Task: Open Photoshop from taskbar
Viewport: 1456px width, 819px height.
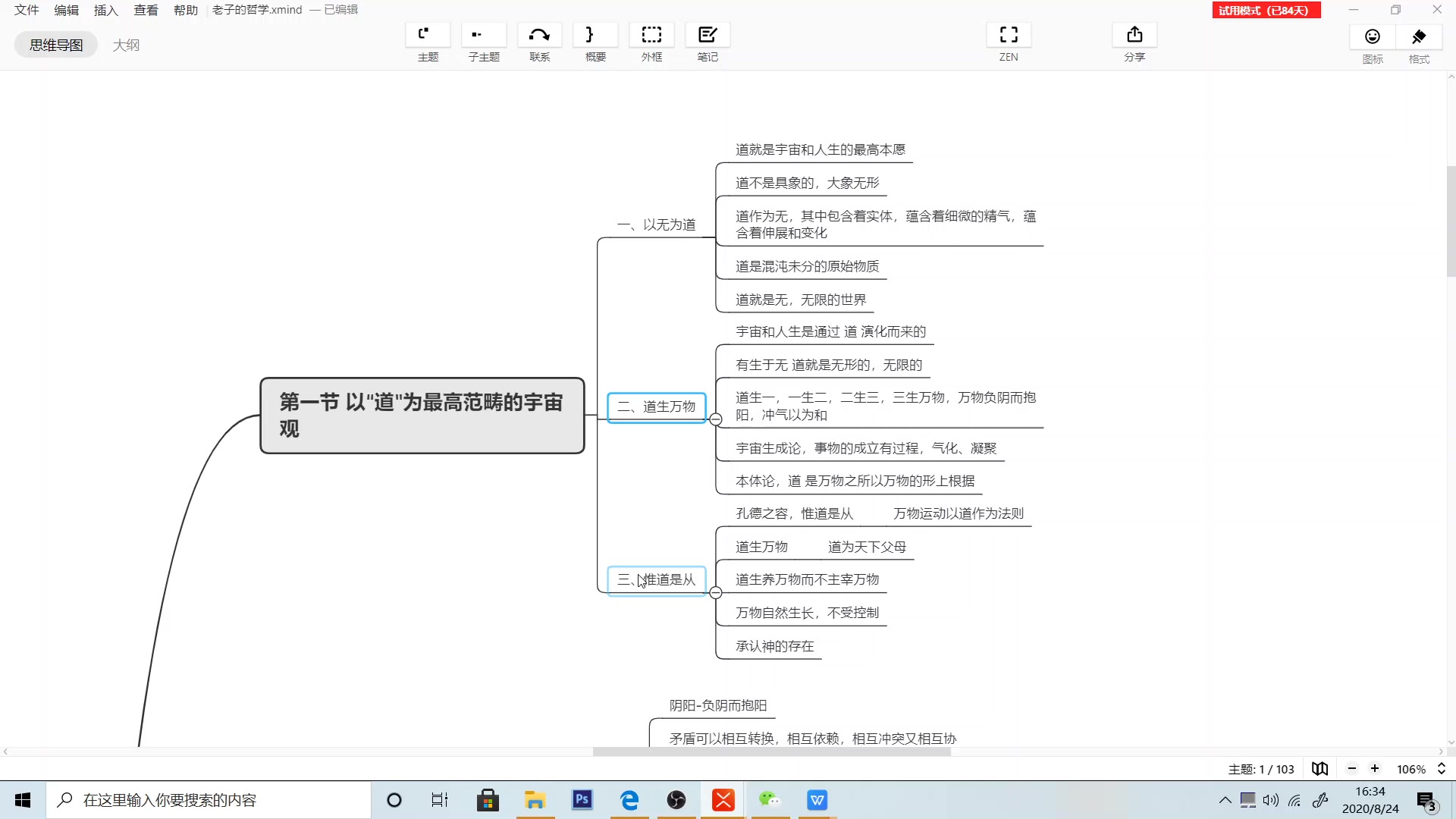Action: 582,800
